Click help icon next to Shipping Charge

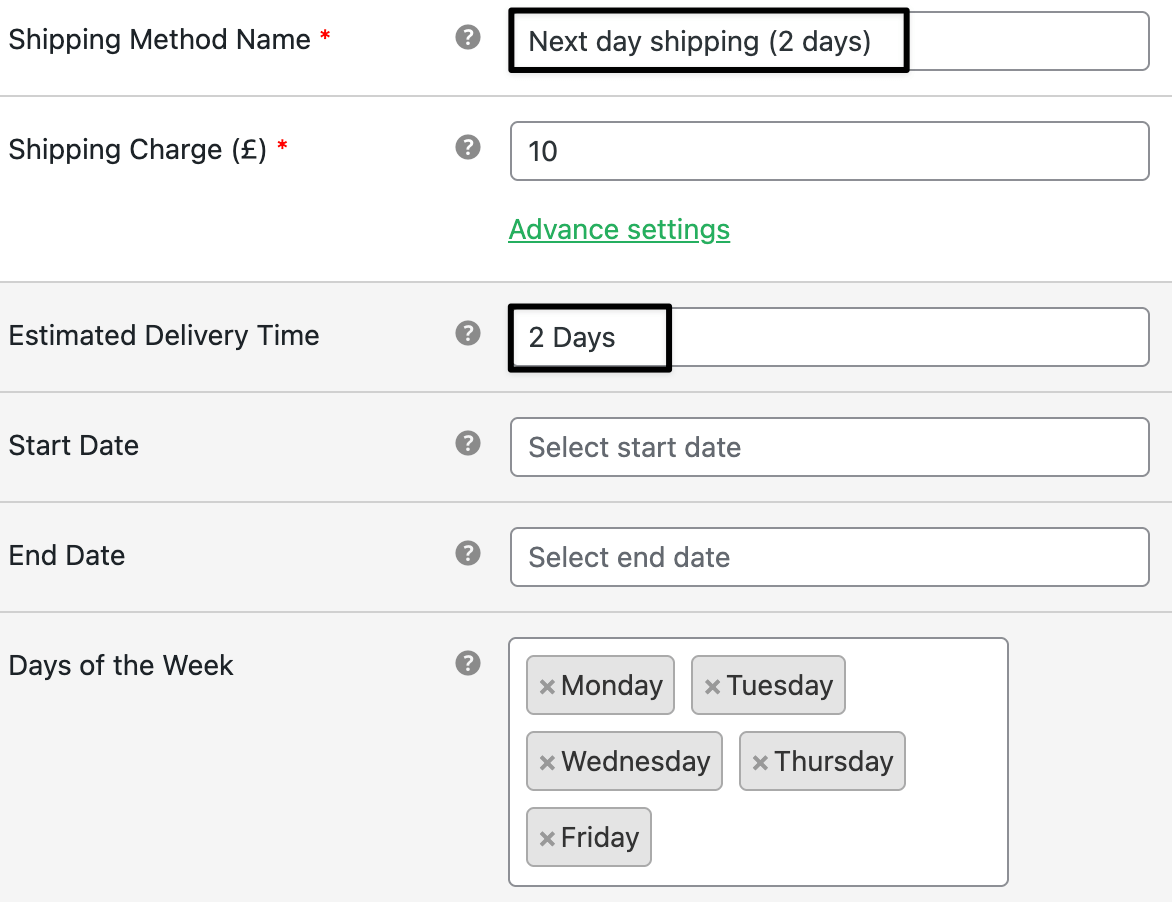click(x=468, y=146)
